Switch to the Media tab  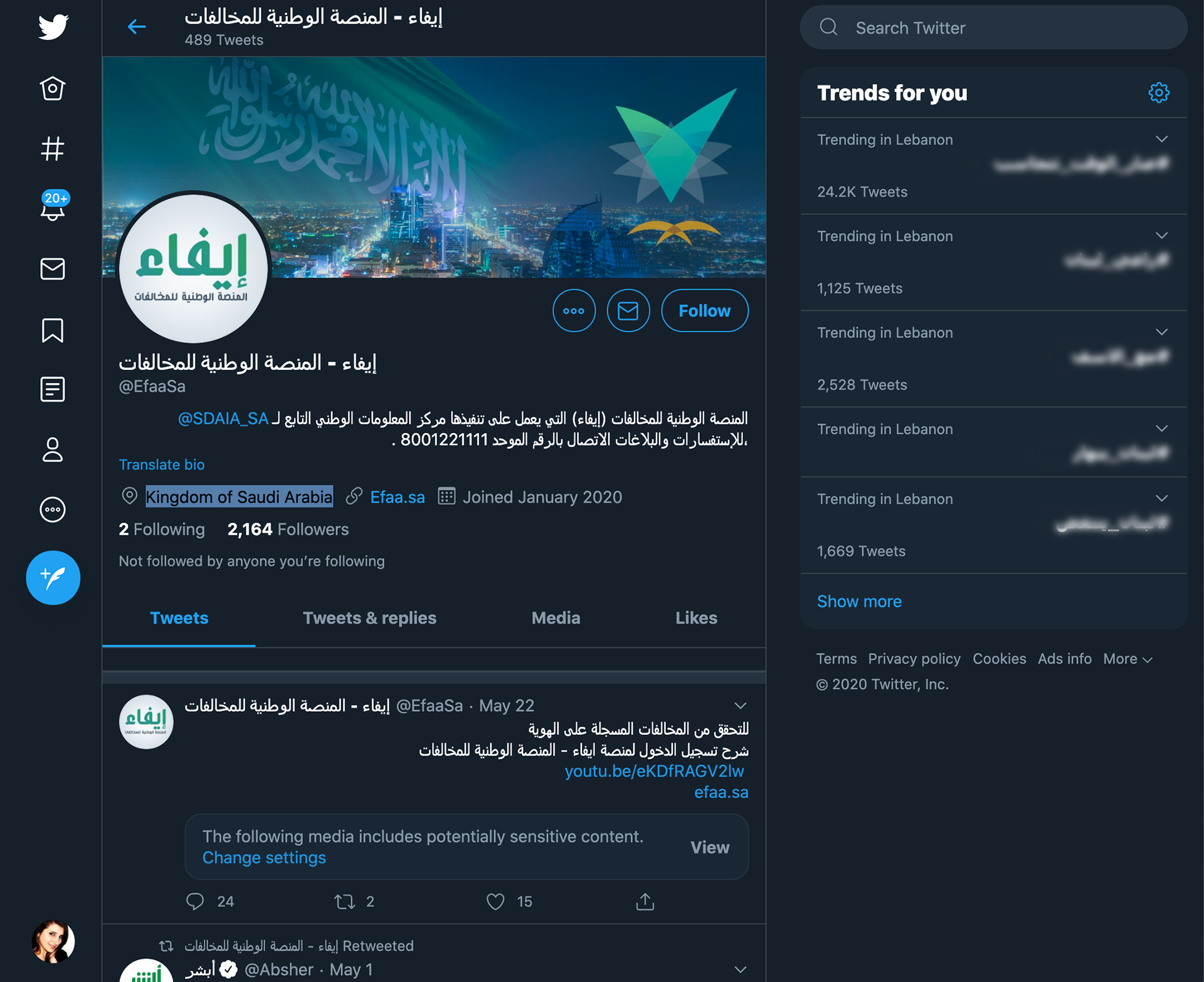coord(556,618)
